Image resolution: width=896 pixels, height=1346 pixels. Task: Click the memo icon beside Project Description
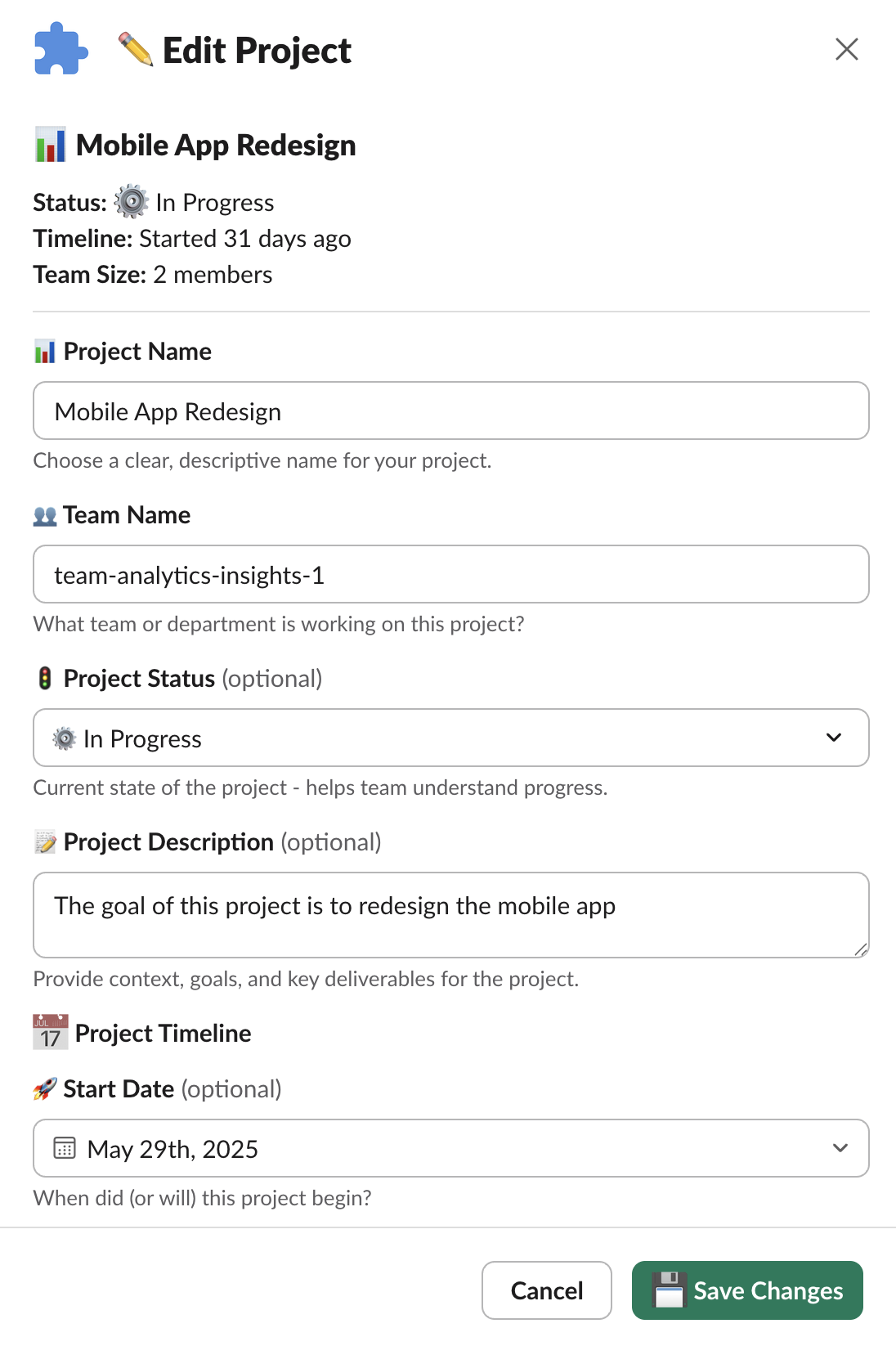pyautogui.click(x=45, y=842)
